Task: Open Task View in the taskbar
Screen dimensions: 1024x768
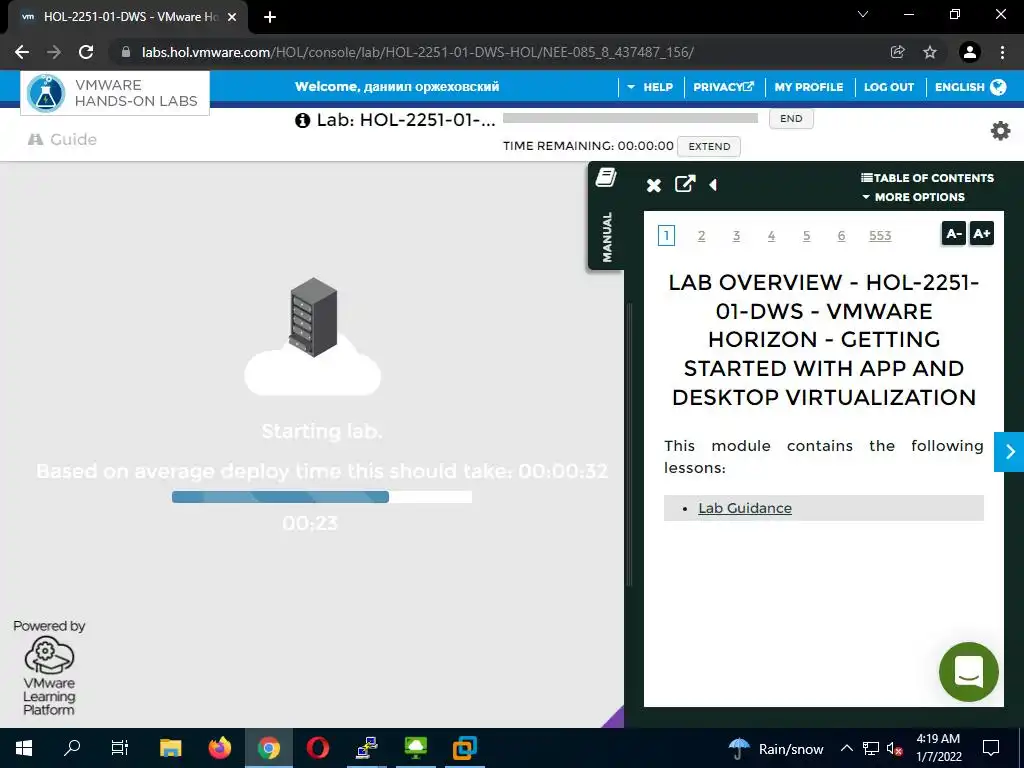Action: click(120, 748)
